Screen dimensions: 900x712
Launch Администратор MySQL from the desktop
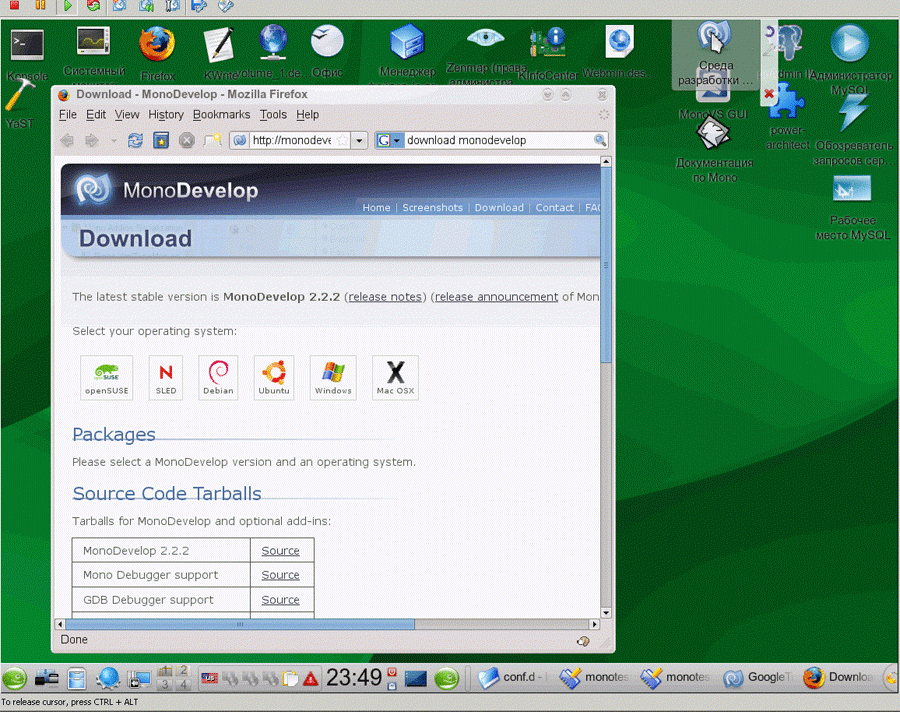point(849,44)
